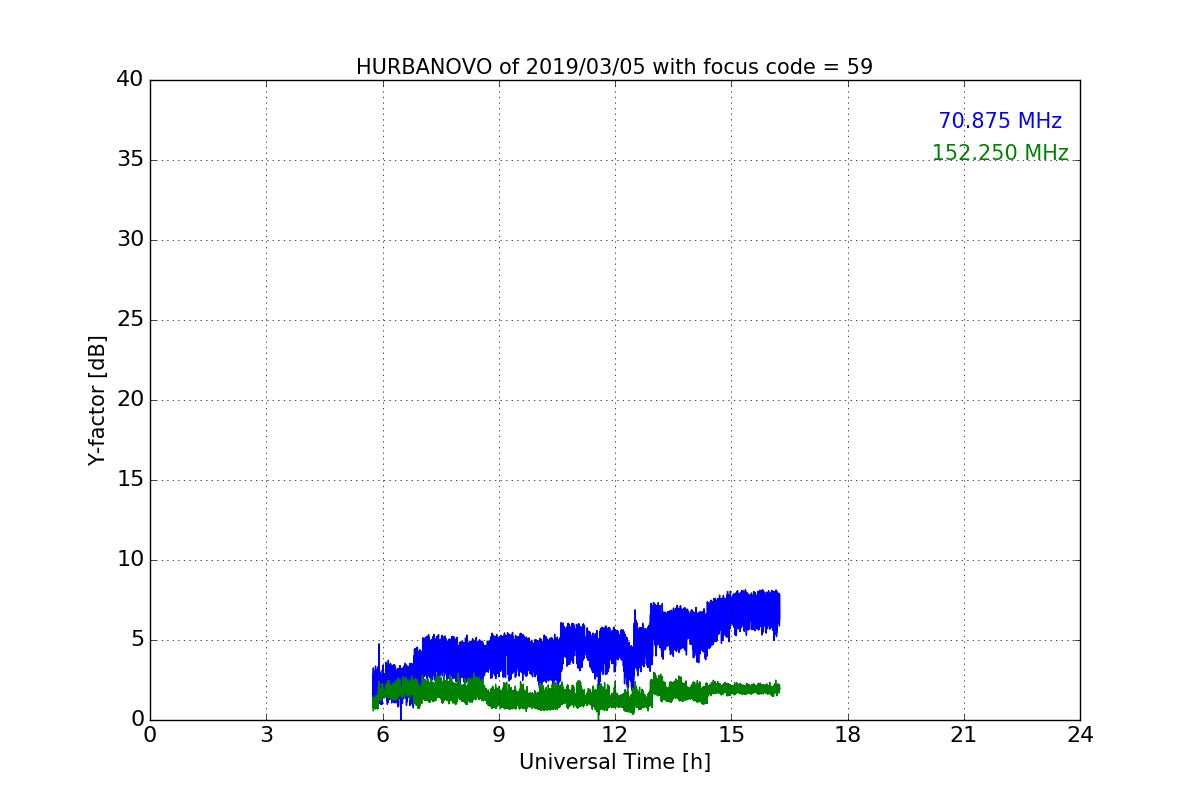Click the Y-factor [dB] axis label
Viewport: 1200px width, 800px height.
(97, 400)
